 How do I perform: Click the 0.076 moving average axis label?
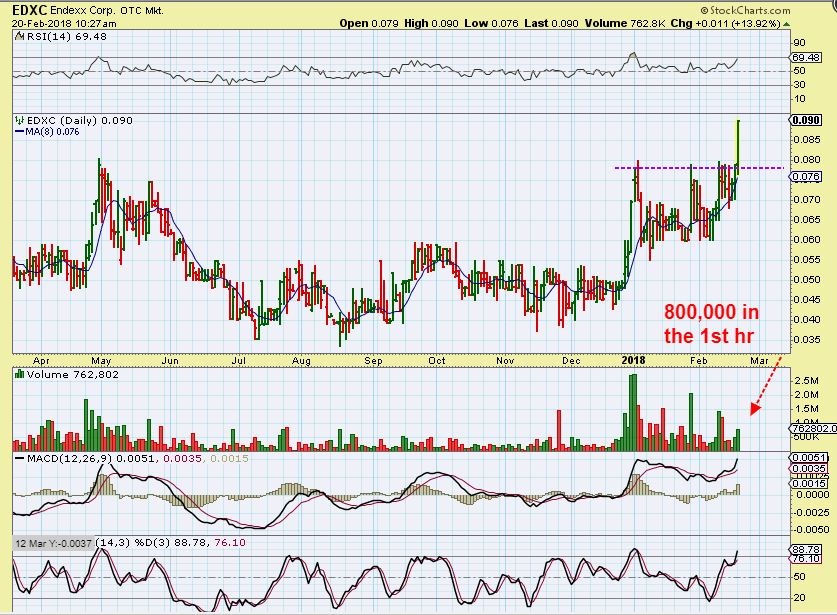pos(805,177)
